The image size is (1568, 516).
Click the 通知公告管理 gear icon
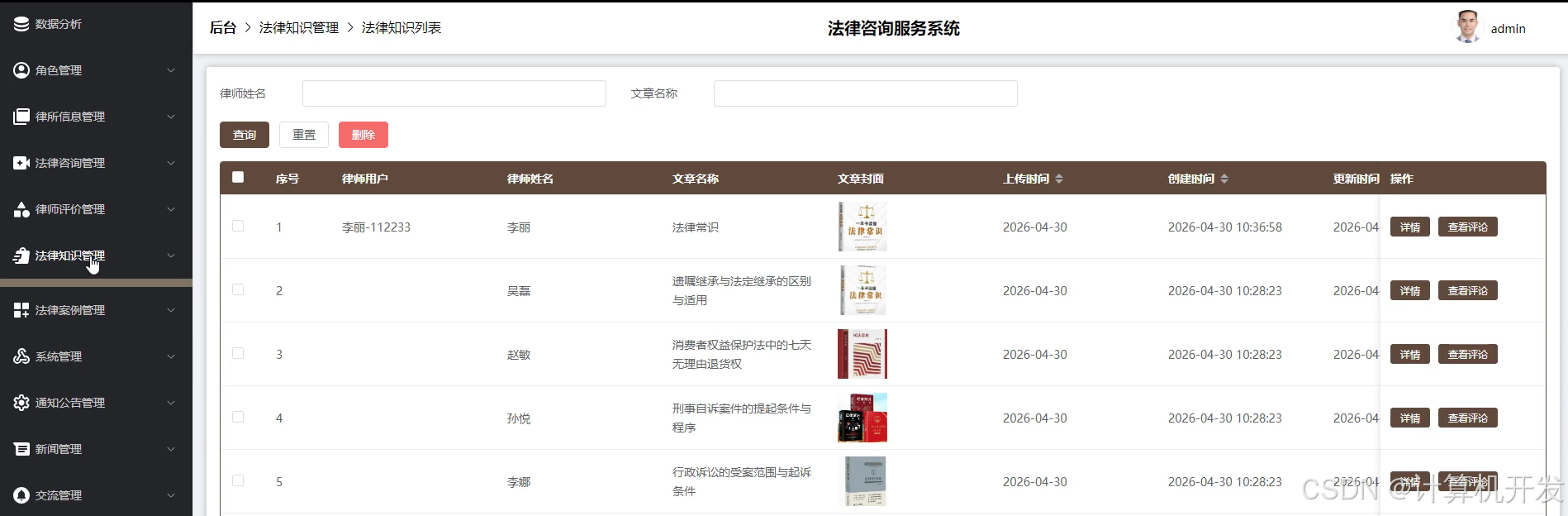click(21, 403)
